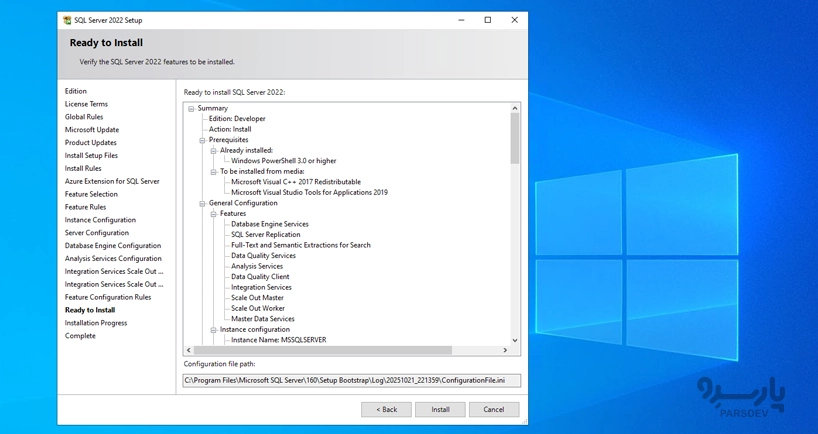Select Edition: Developer tree entry
818x434 pixels.
pos(237,119)
